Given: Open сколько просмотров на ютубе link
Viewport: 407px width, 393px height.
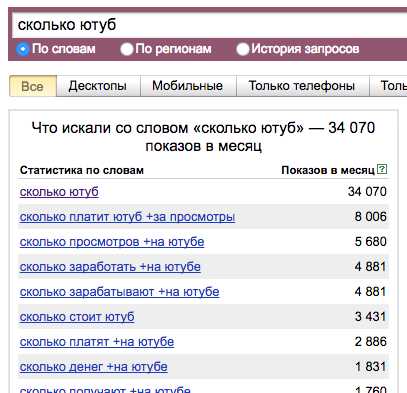Looking at the screenshot, I should click(112, 242).
